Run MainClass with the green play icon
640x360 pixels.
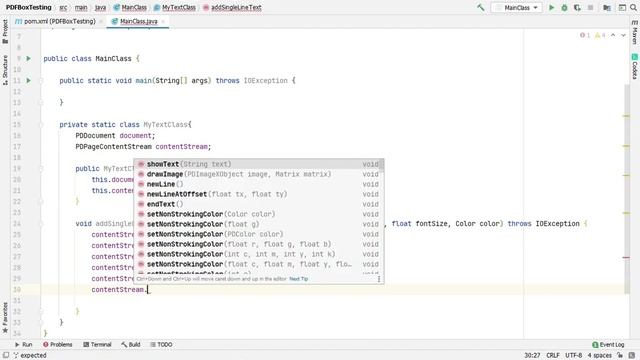pyautogui.click(x=551, y=7)
